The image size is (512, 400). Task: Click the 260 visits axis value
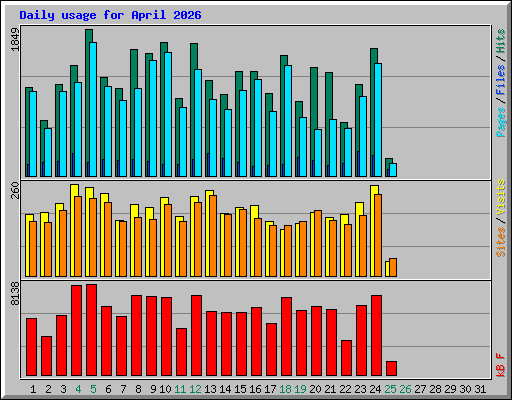pos(15,190)
